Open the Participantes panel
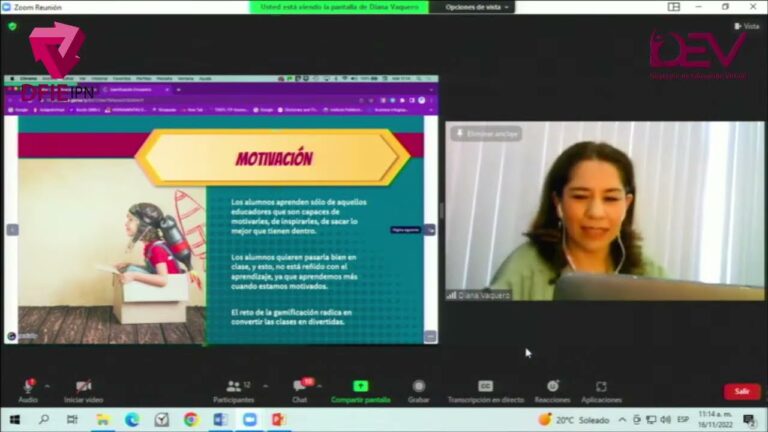The width and height of the screenshot is (768, 432). pos(233,387)
